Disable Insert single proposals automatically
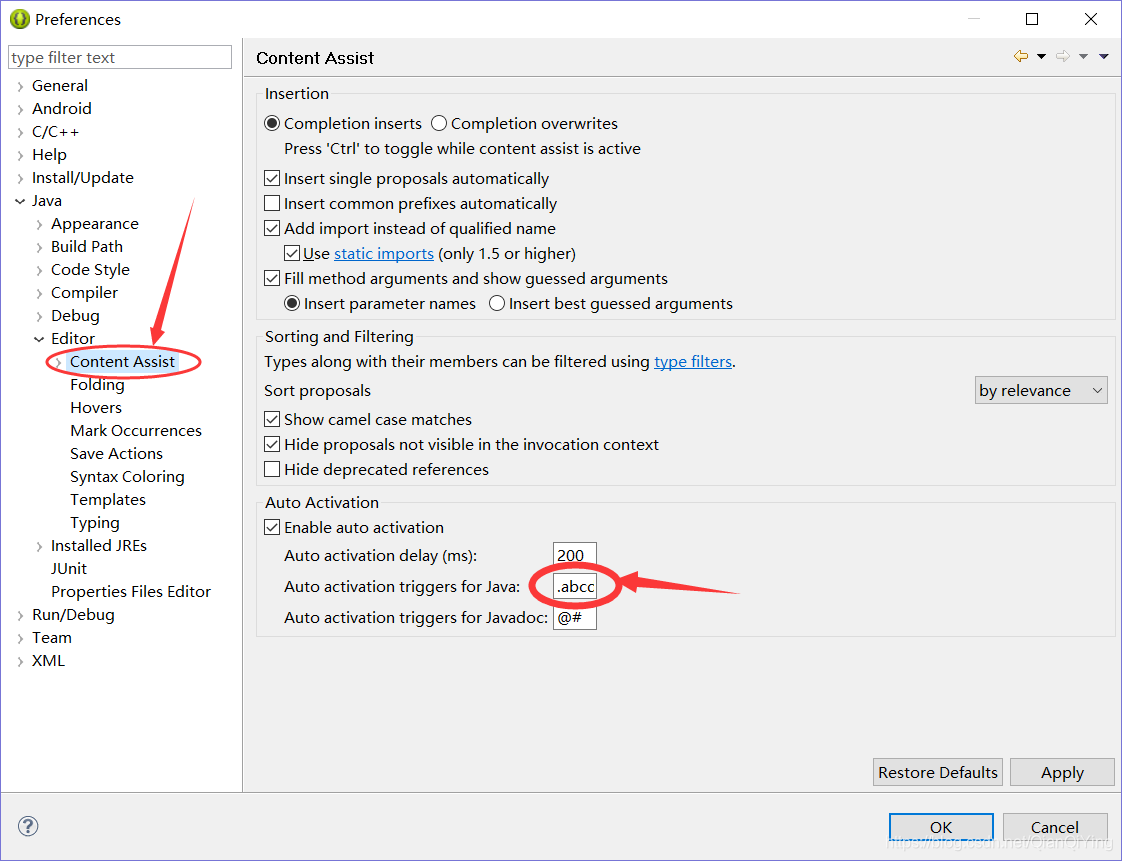Image resolution: width=1122 pixels, height=861 pixels. pos(272,178)
